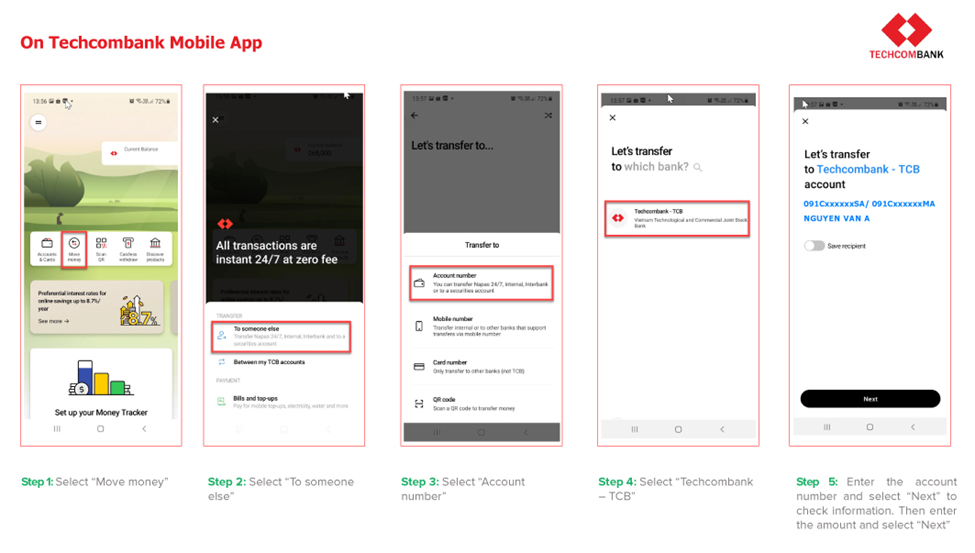Tap phone icon beside Mobile number
This screenshot has height=553, width=975.
(419, 326)
